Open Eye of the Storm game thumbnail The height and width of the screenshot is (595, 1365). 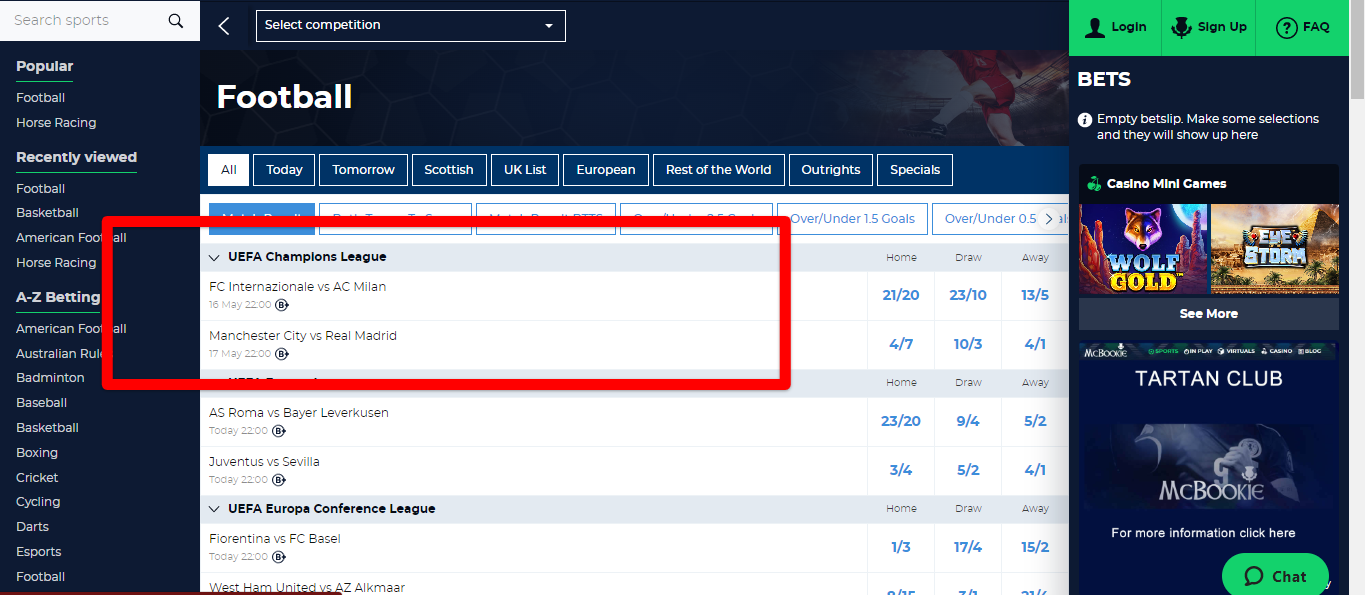pyautogui.click(x=1275, y=250)
